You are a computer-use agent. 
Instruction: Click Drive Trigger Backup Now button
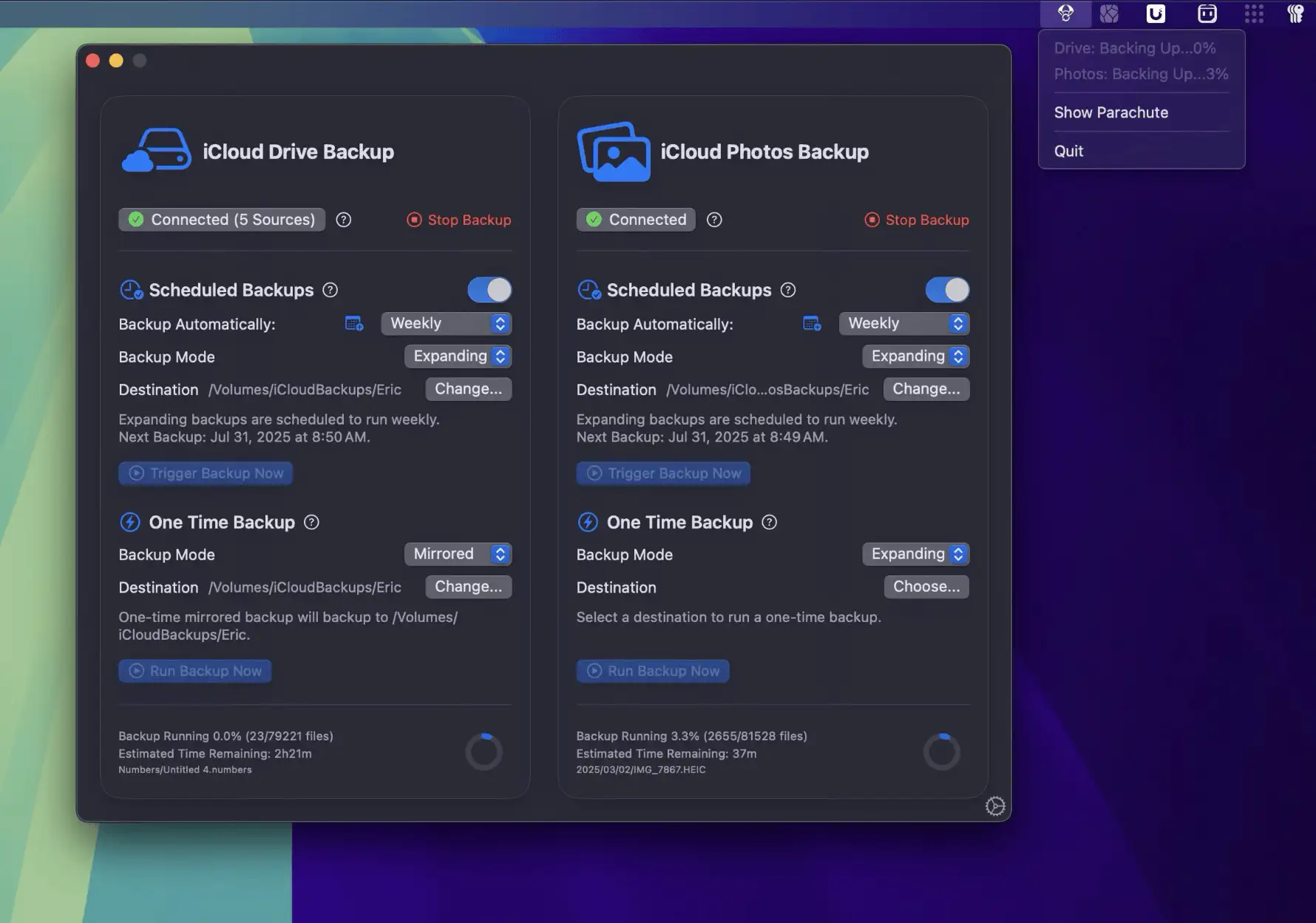pyautogui.click(x=206, y=473)
